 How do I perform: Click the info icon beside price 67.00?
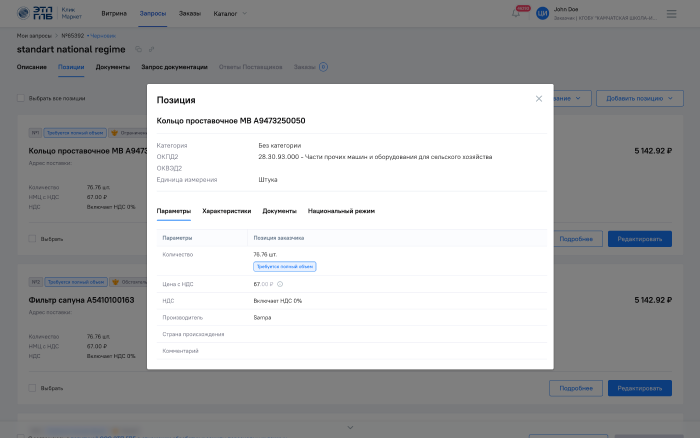(x=280, y=284)
